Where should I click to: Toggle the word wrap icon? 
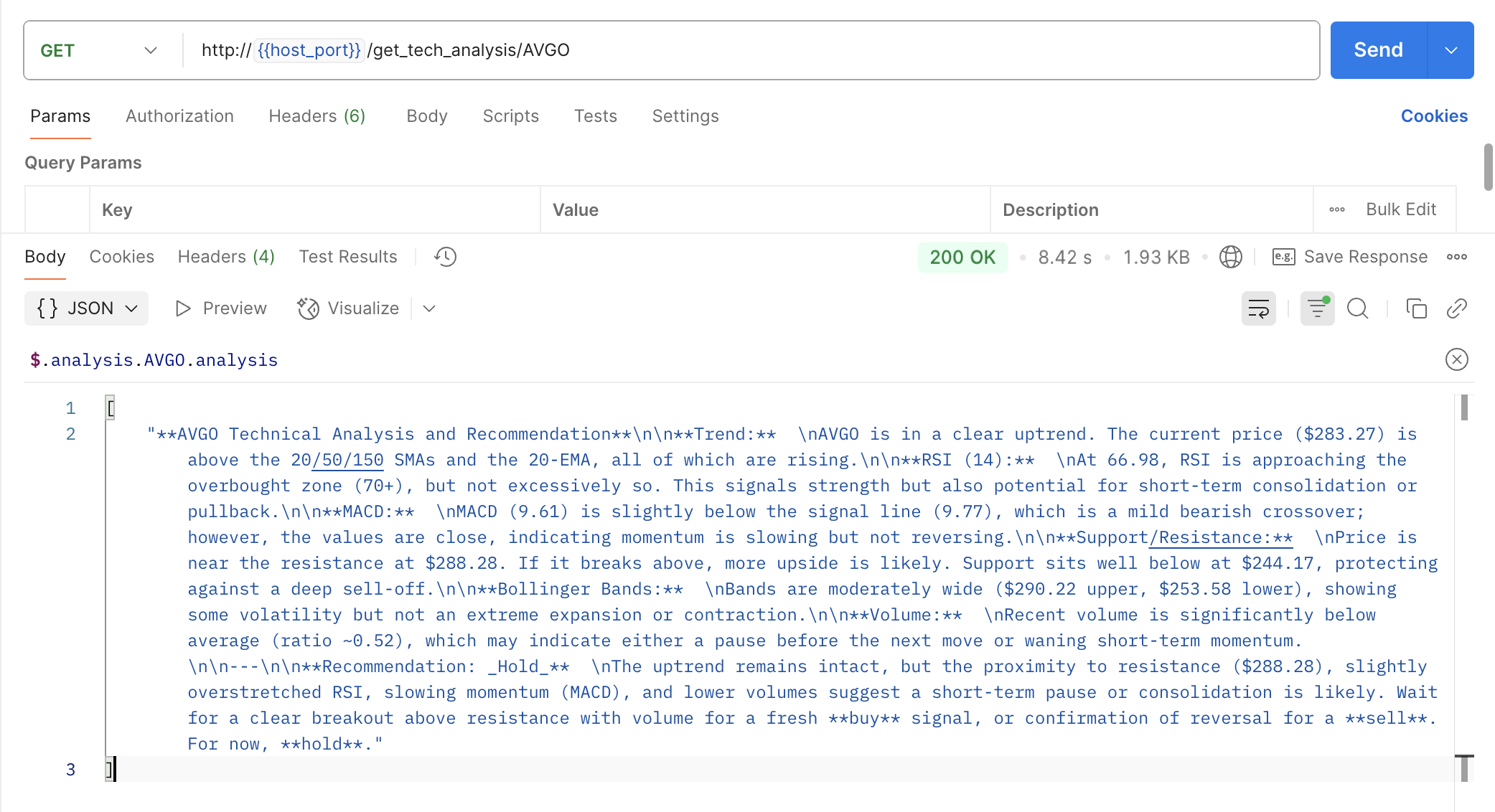(1259, 308)
